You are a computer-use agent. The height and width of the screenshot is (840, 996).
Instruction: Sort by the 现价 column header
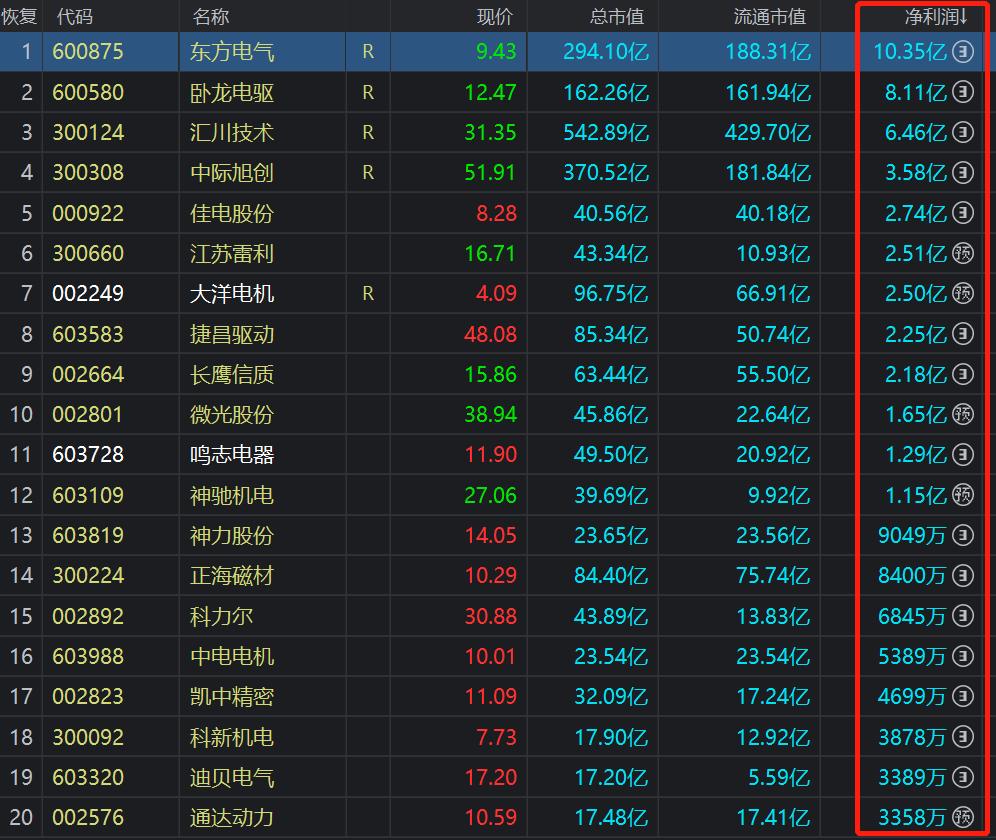[494, 17]
